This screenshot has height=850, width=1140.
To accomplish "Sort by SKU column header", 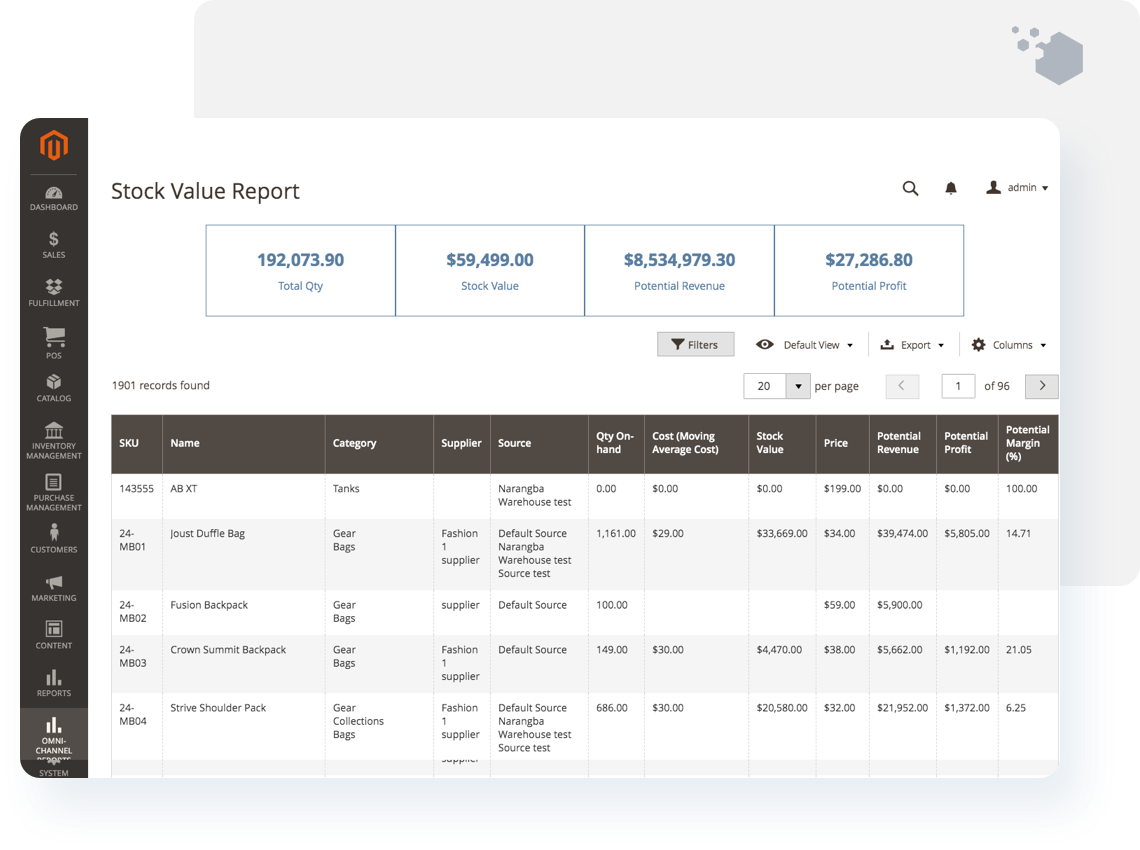I will pyautogui.click(x=137, y=444).
